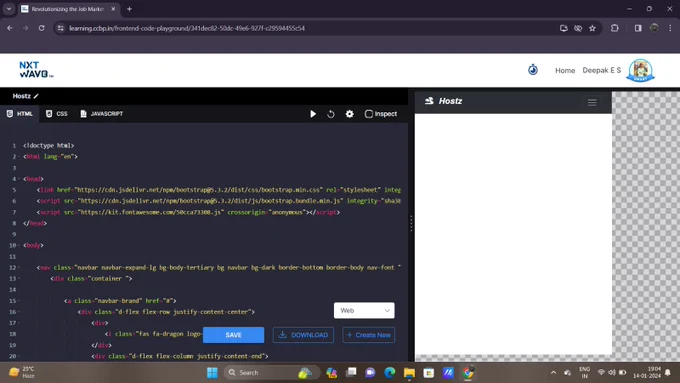Open Chrome from the taskbar

point(468,373)
